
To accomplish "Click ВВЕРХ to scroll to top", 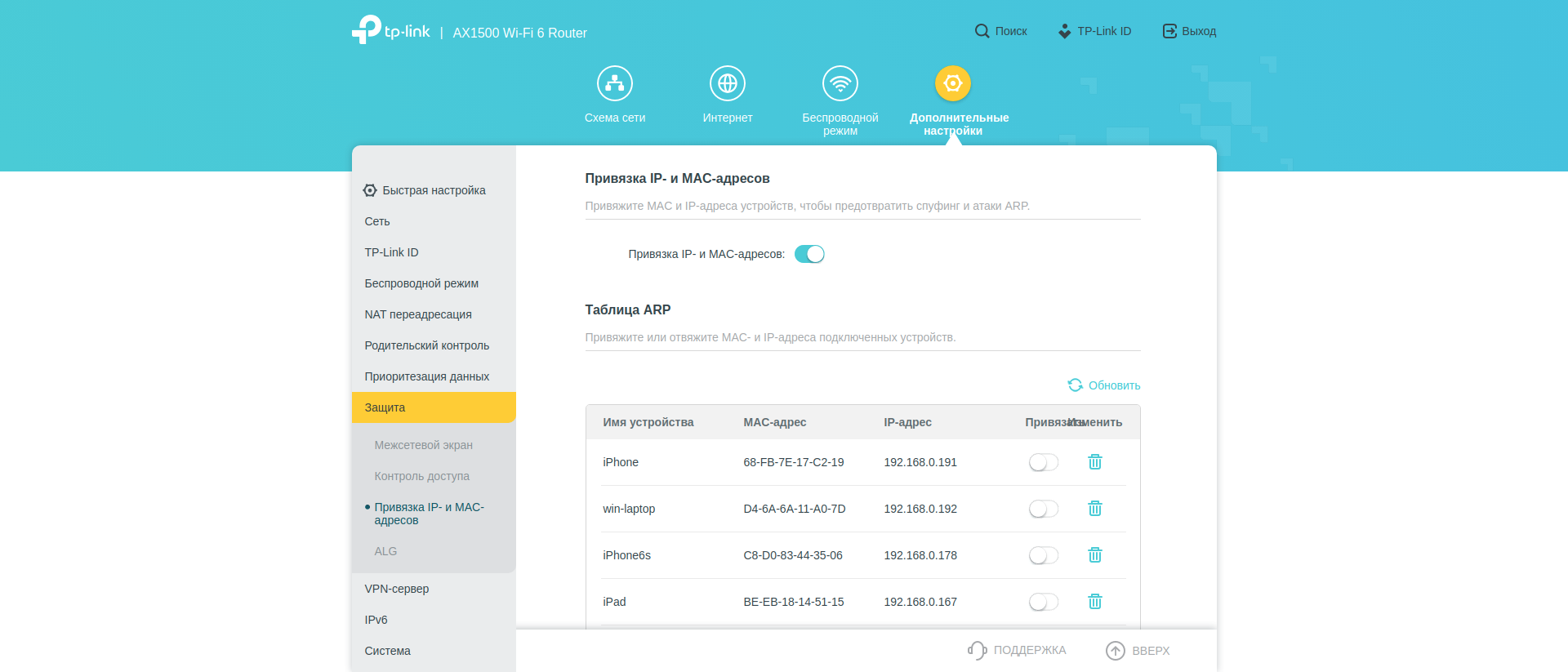I will pos(1138,651).
